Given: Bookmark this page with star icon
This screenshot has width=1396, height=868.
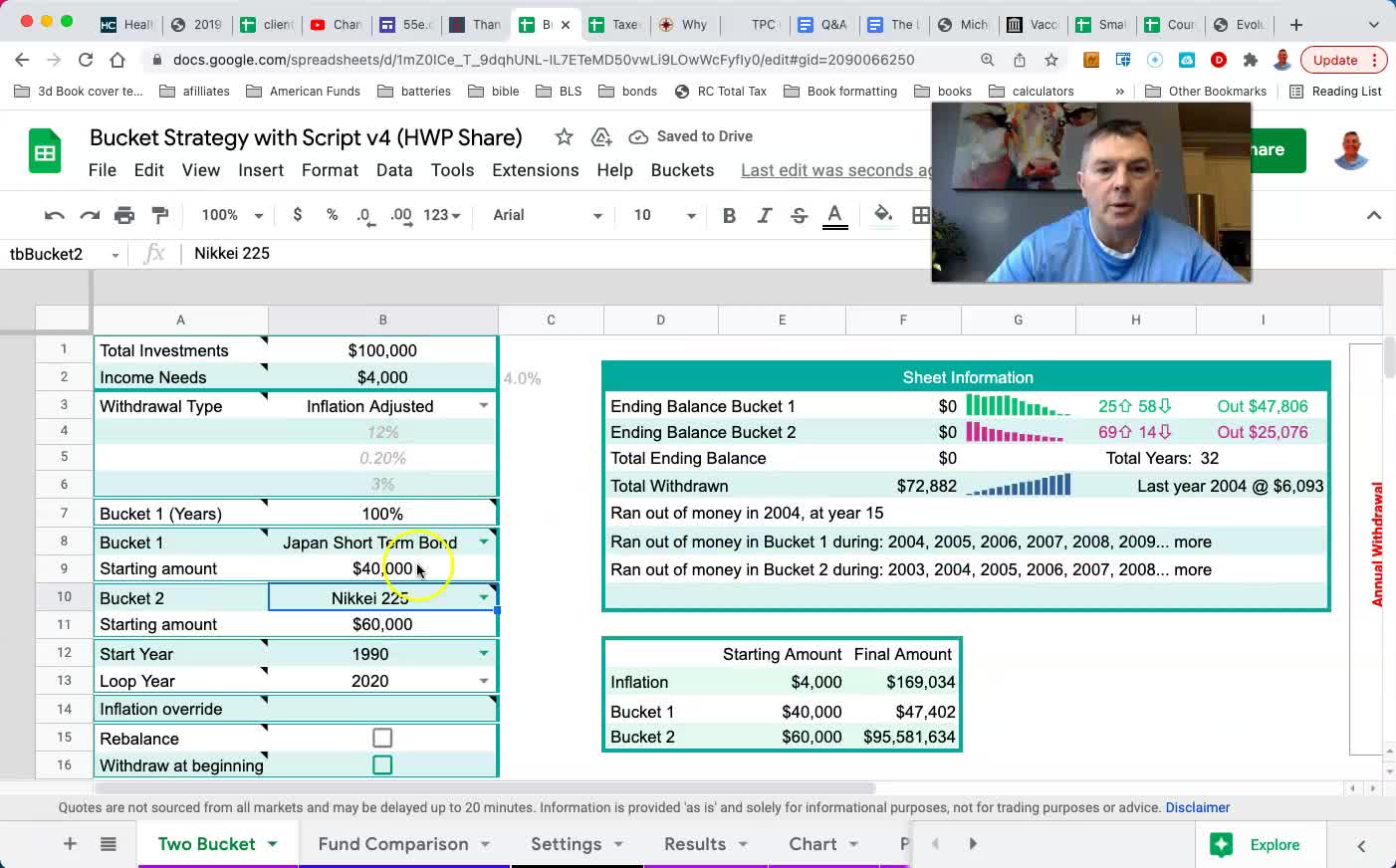Looking at the screenshot, I should [1050, 60].
